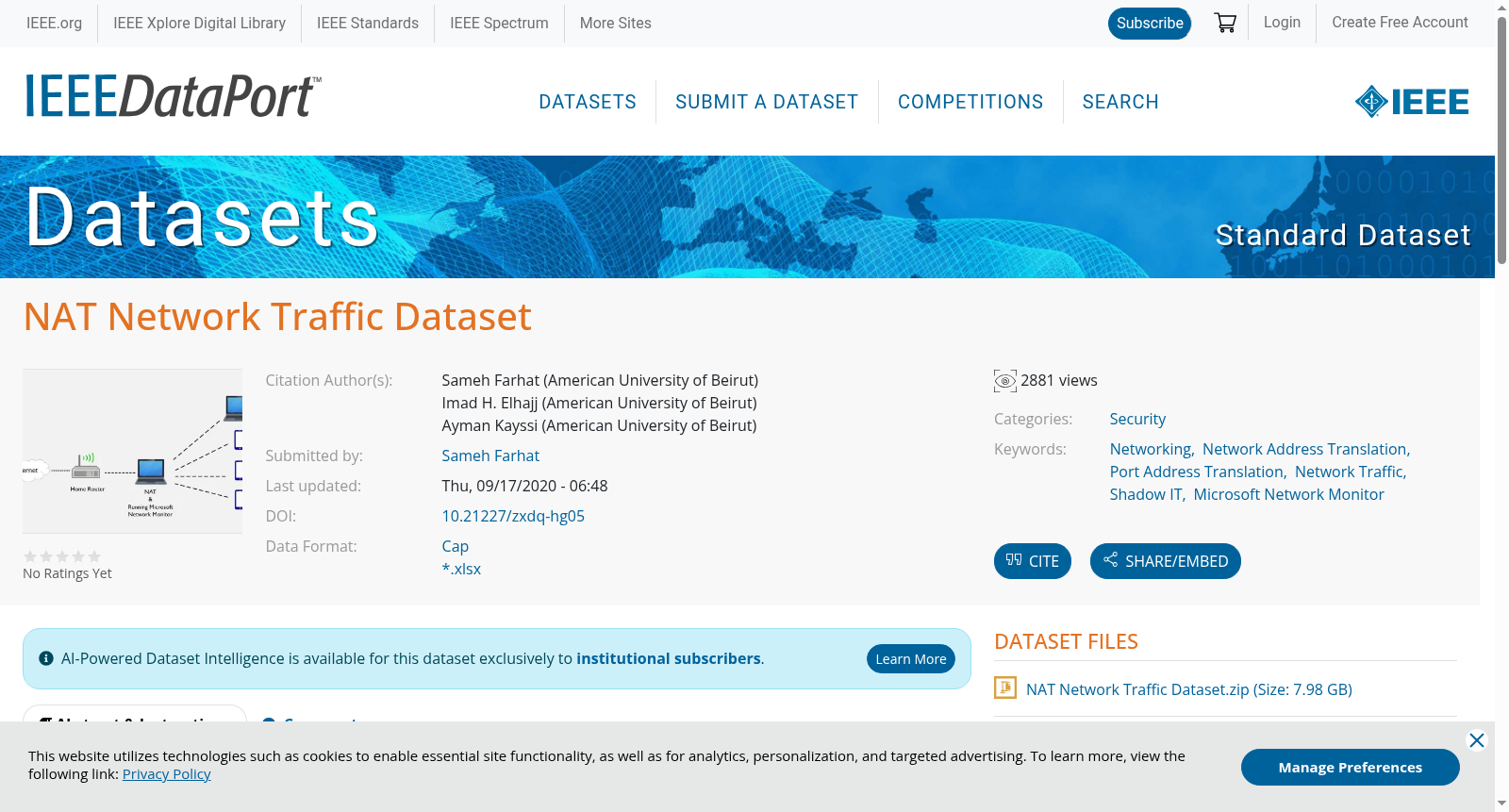Open the Privacy Policy link
This screenshot has height=812, width=1509.
pos(167,773)
